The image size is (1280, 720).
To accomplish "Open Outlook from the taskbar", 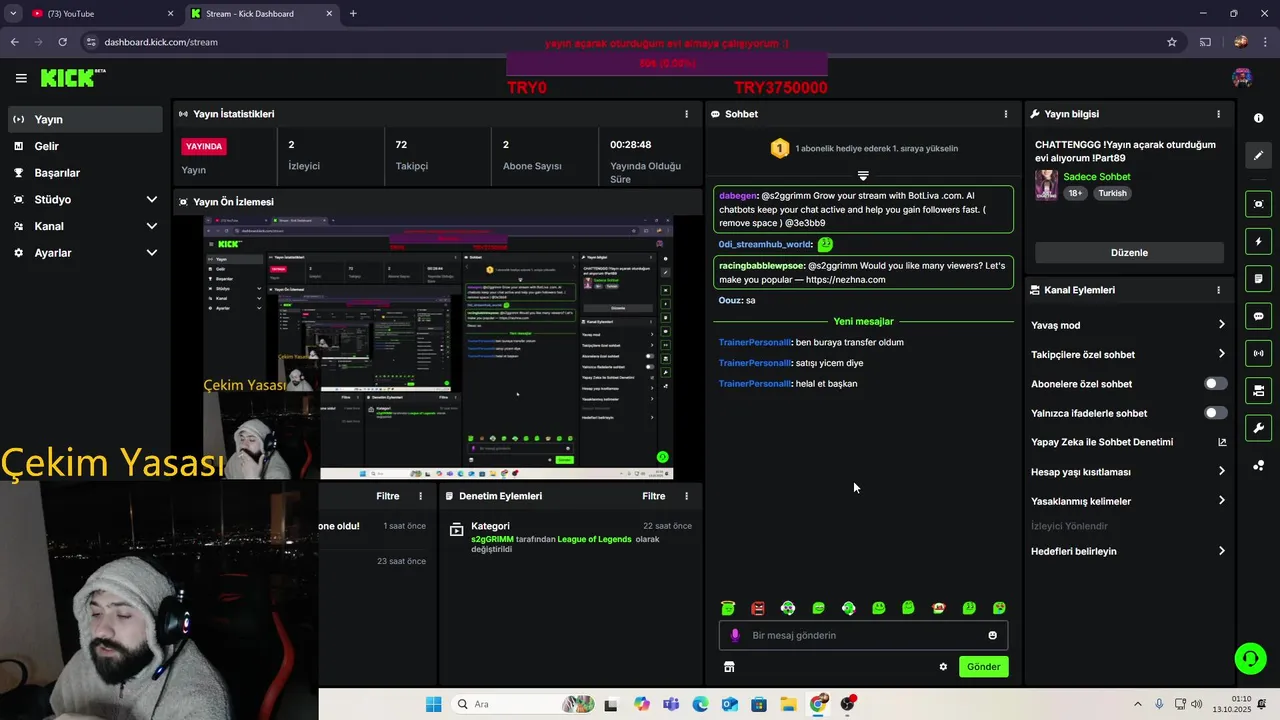I will (730, 704).
